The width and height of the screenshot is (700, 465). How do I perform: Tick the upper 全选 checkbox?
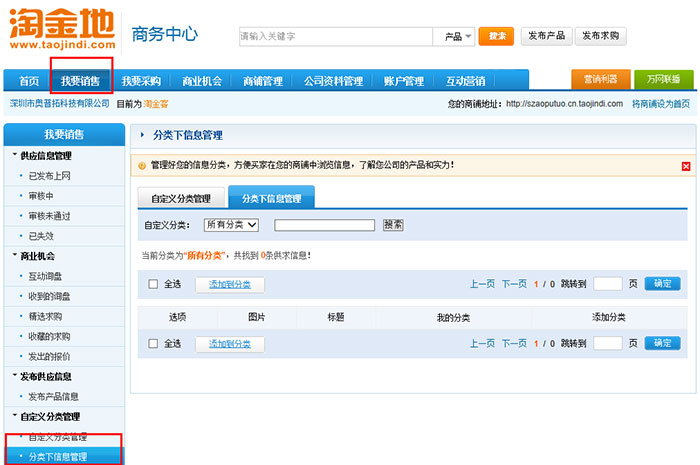[x=153, y=284]
